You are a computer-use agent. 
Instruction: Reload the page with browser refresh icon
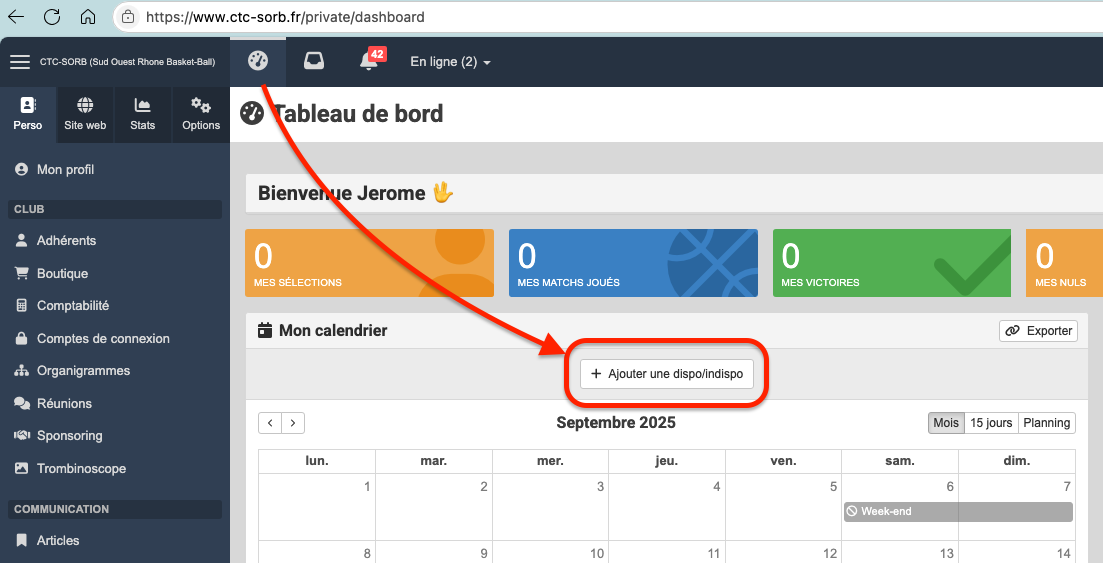[x=52, y=17]
